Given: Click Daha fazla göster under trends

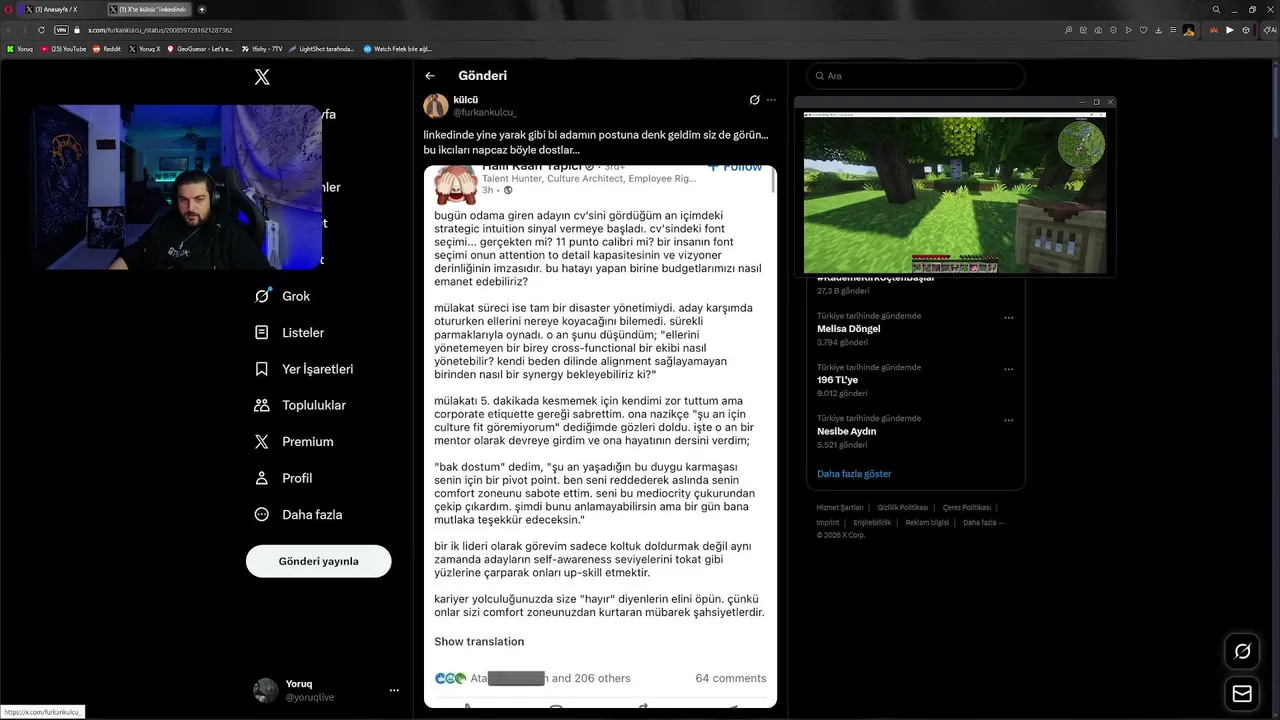Looking at the screenshot, I should [854, 474].
